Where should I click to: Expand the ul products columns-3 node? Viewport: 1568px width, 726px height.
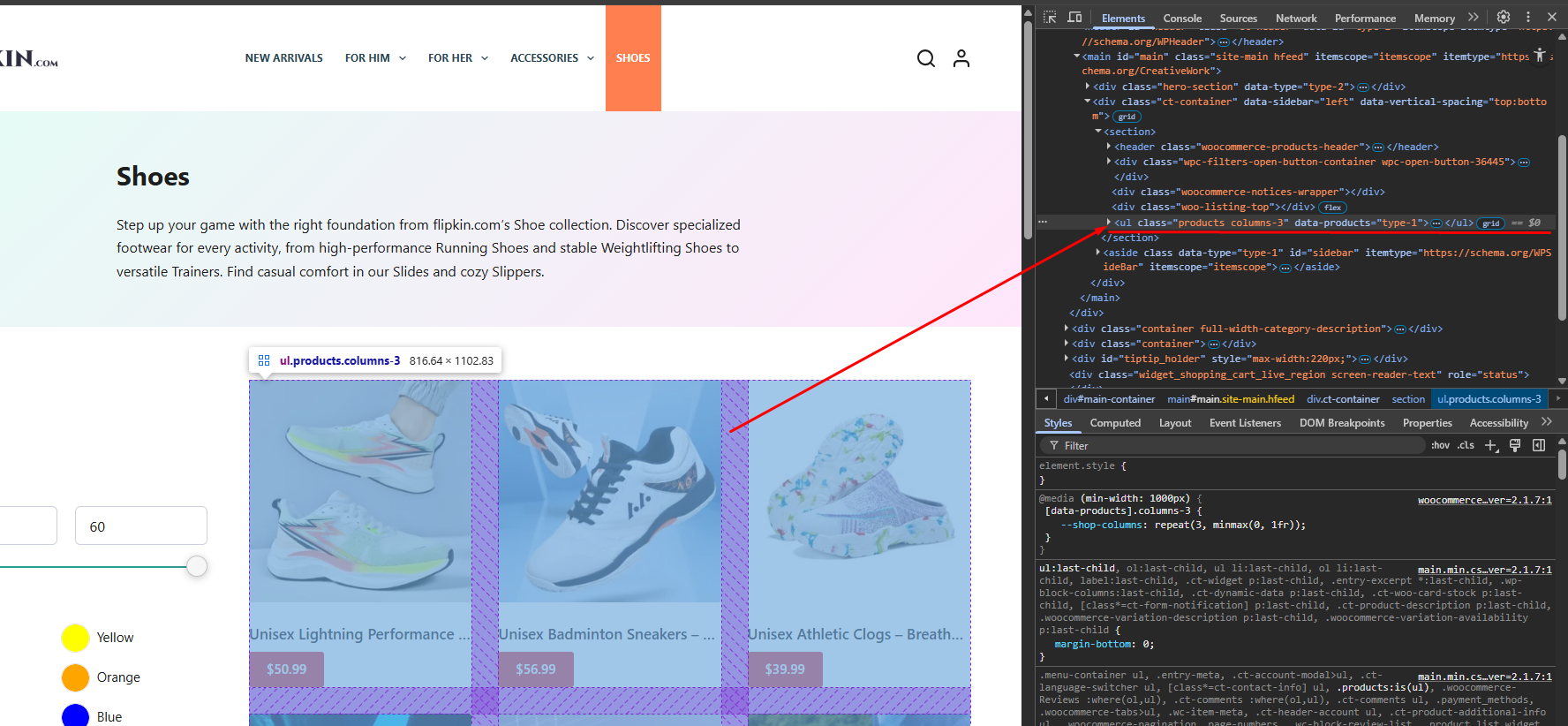[x=1109, y=223]
